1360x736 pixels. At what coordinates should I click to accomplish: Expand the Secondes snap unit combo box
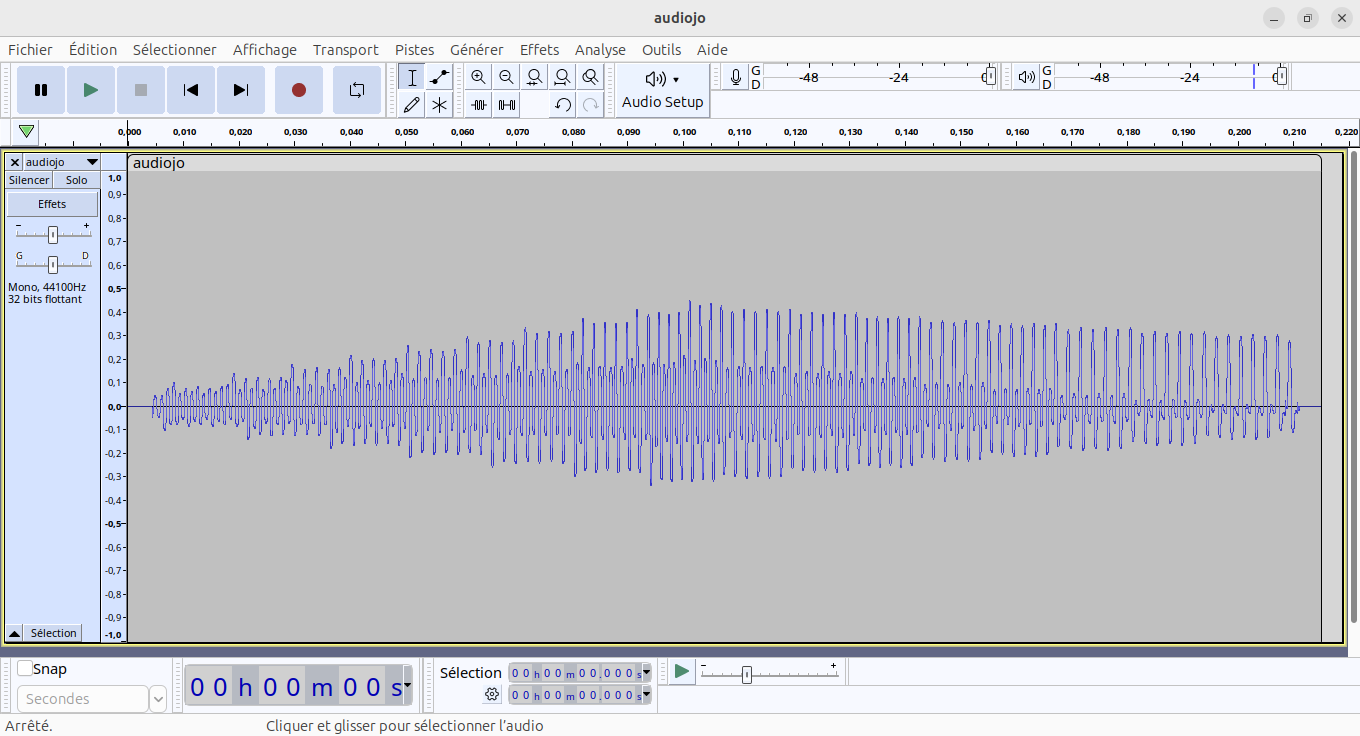[158, 699]
